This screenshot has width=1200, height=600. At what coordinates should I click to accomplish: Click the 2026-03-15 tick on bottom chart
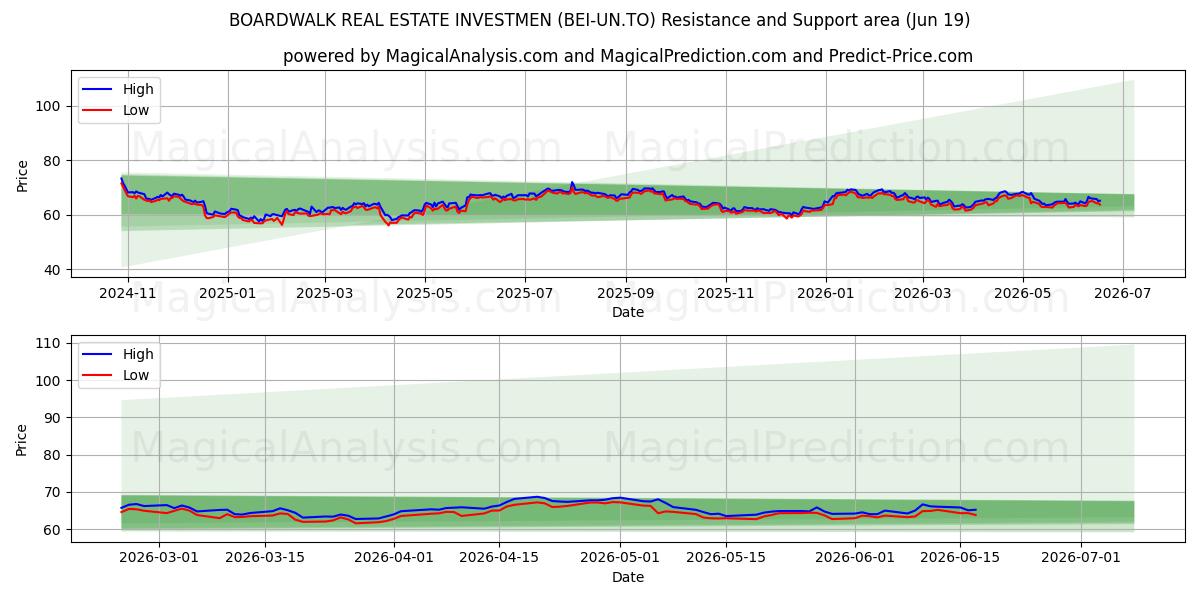(x=265, y=558)
